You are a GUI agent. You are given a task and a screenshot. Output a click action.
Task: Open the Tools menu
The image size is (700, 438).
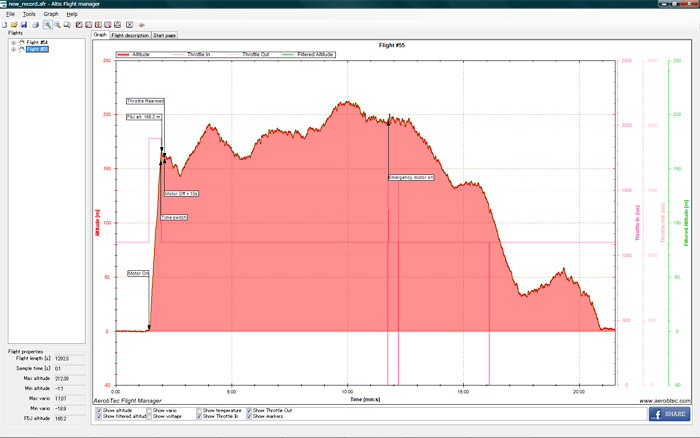pyautogui.click(x=29, y=14)
